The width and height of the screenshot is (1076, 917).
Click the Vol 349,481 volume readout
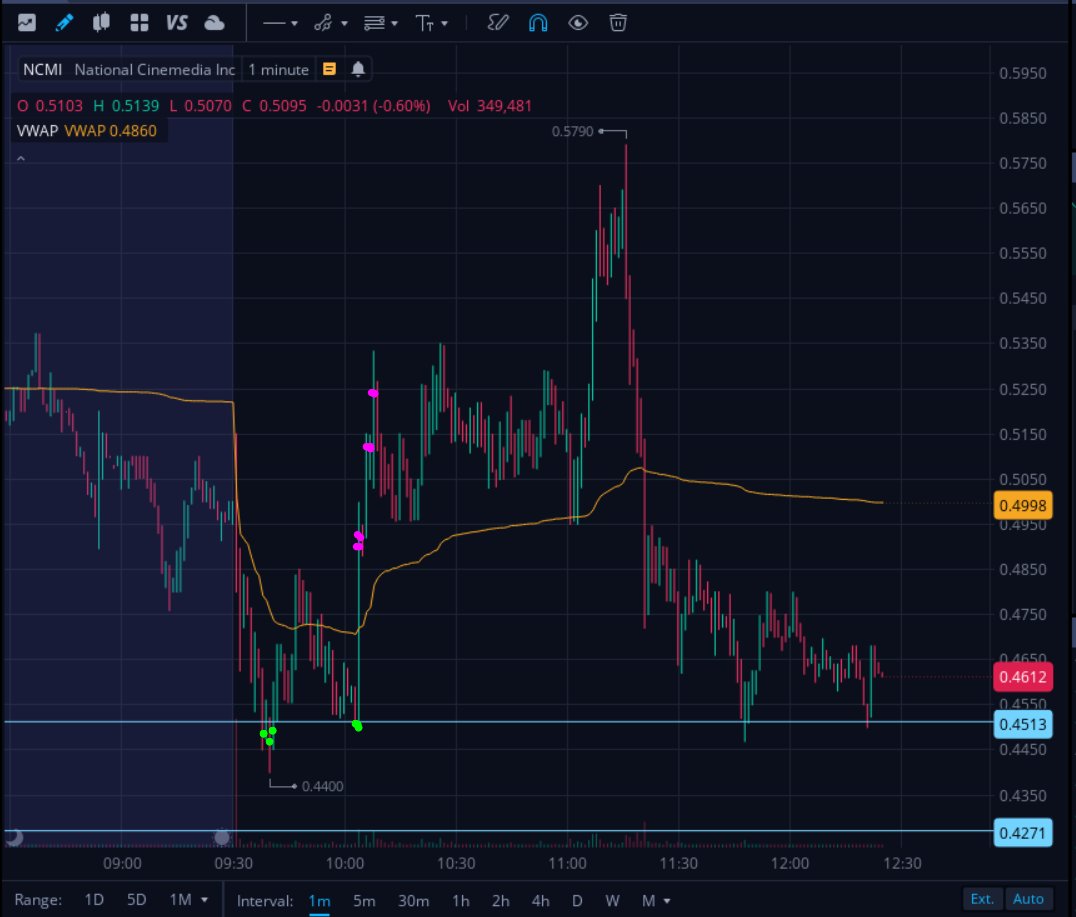489,106
